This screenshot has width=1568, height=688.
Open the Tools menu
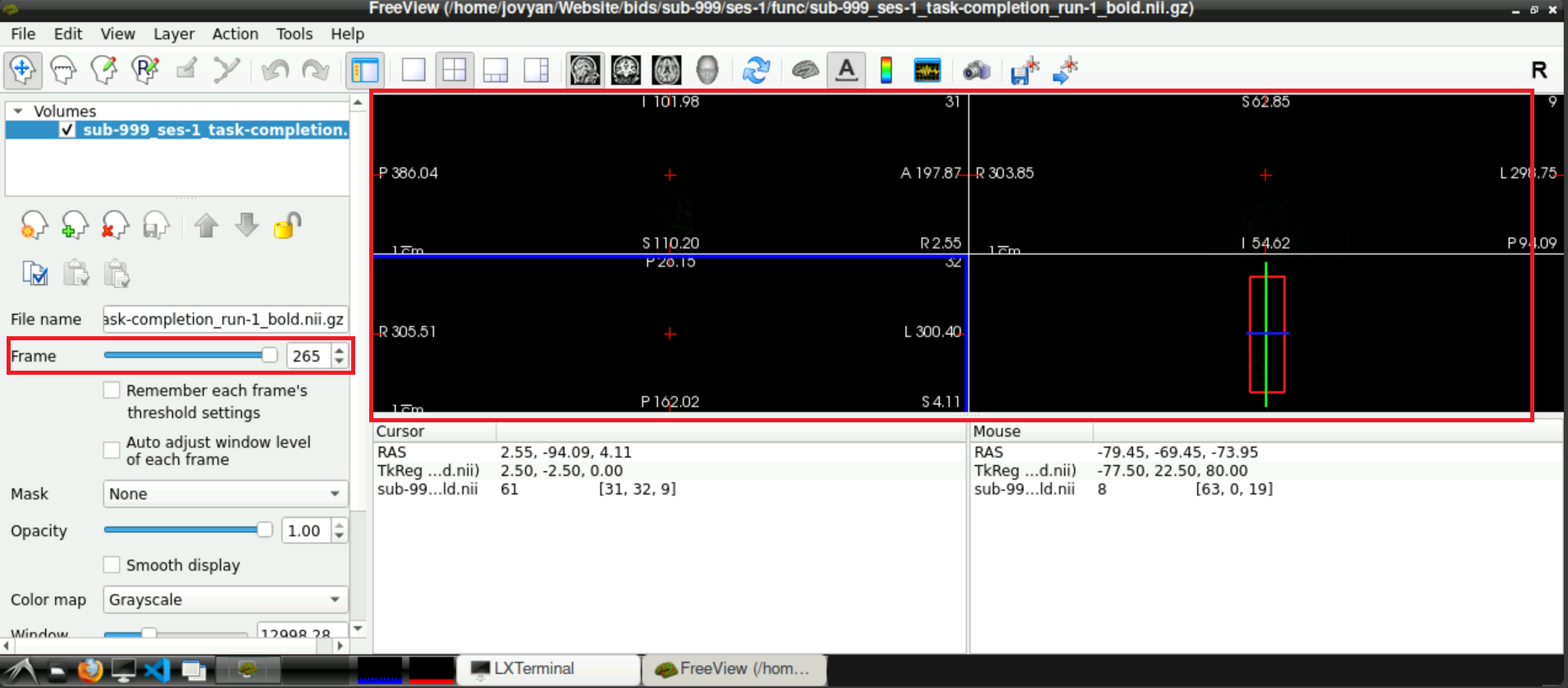294,34
